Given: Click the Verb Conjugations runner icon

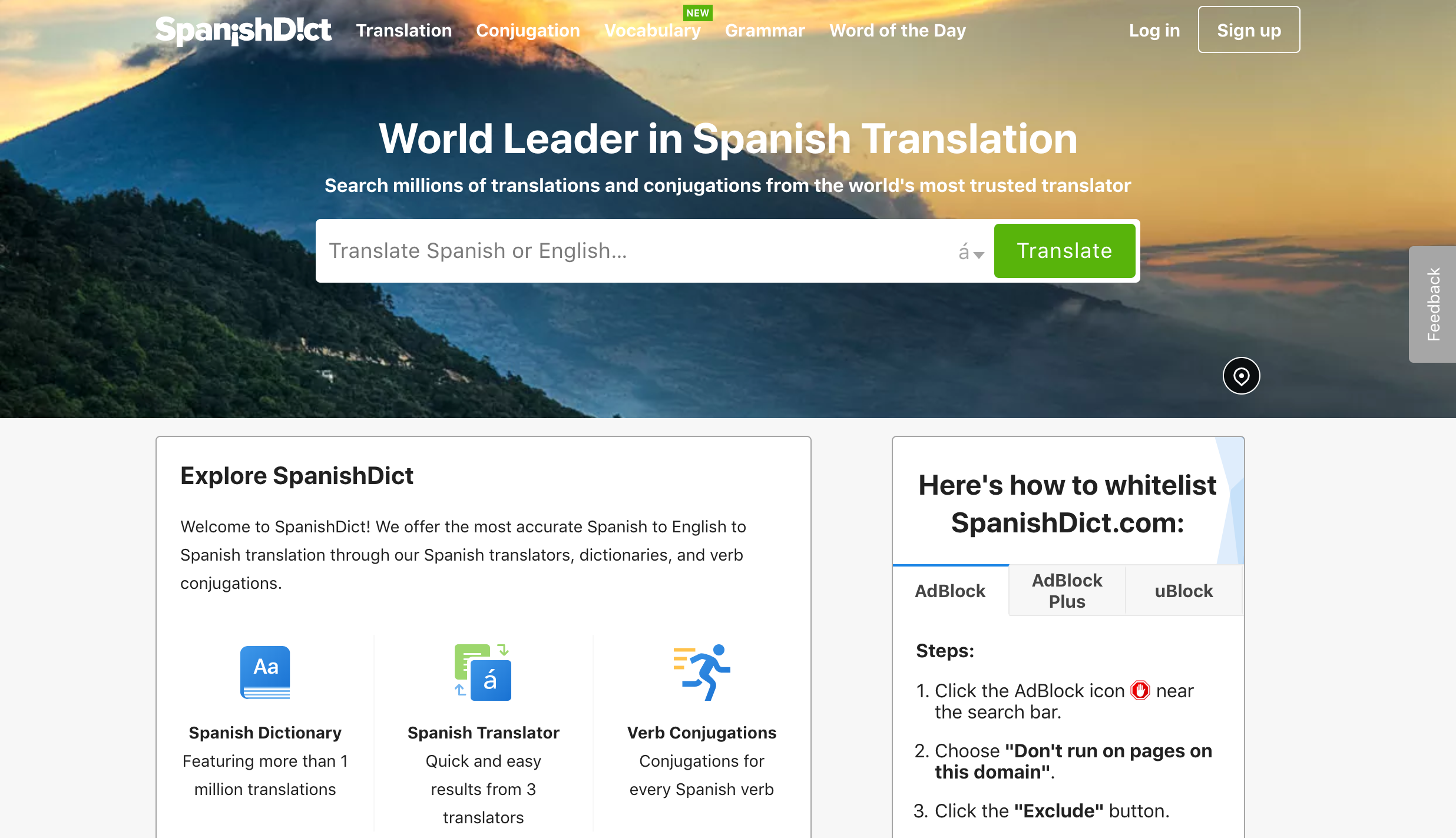Looking at the screenshot, I should [x=701, y=673].
